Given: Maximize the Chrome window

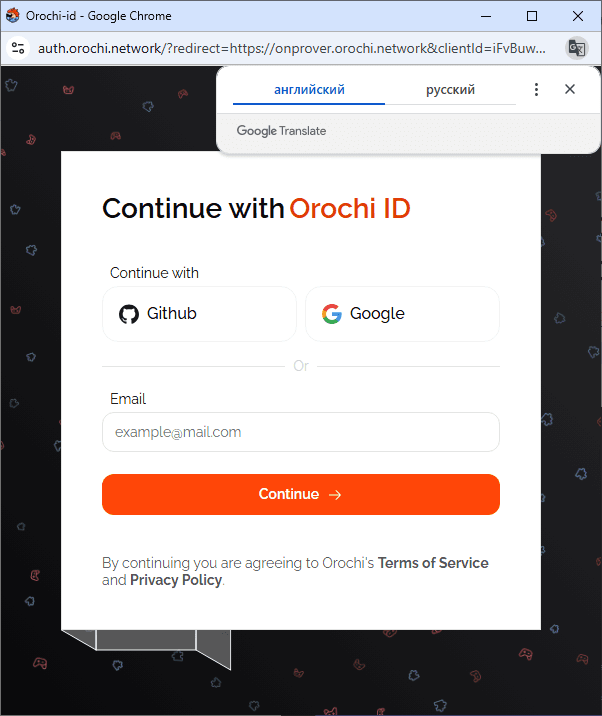Looking at the screenshot, I should click(532, 16).
